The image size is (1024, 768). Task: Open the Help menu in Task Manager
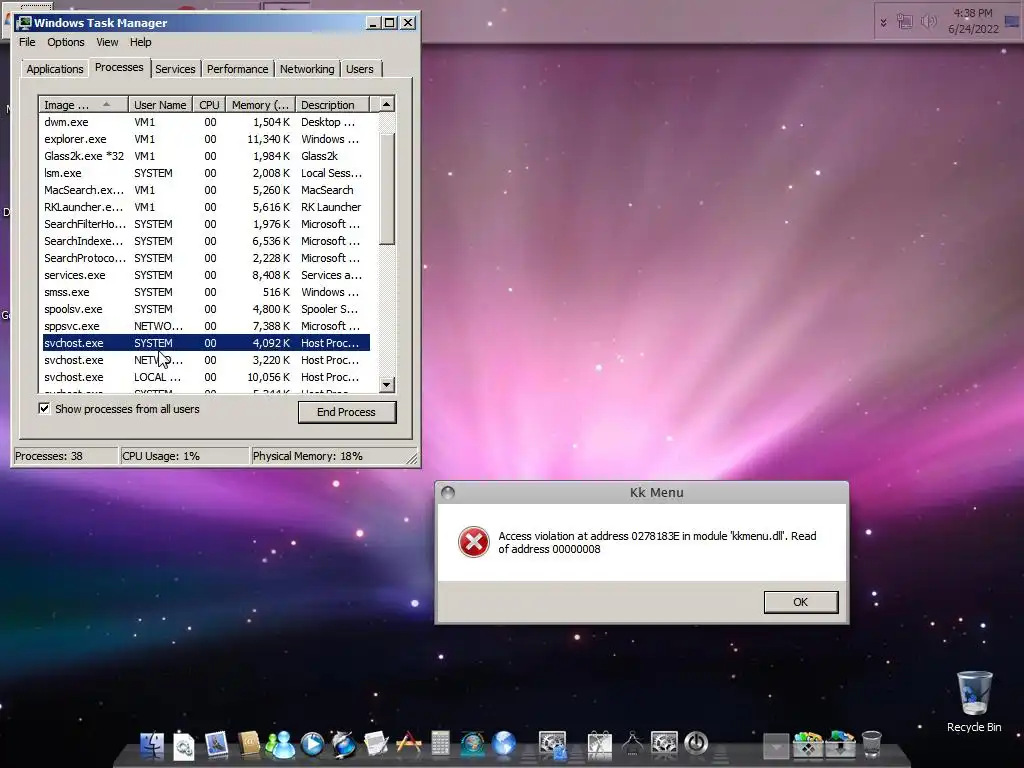pos(140,42)
